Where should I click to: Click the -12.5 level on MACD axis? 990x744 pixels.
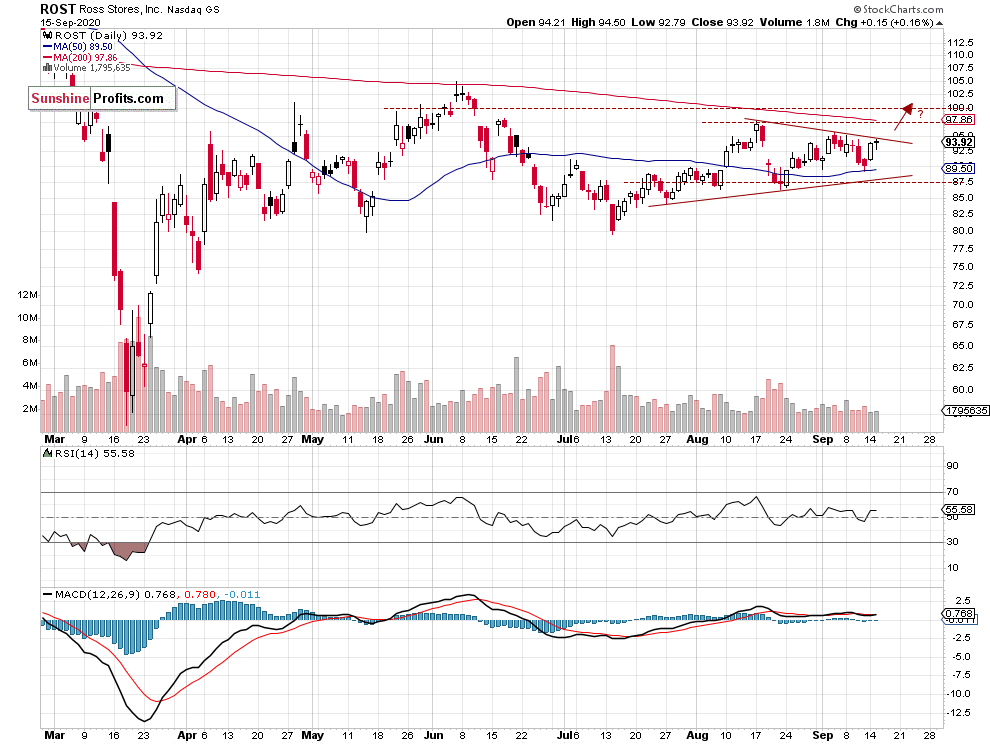tap(958, 712)
